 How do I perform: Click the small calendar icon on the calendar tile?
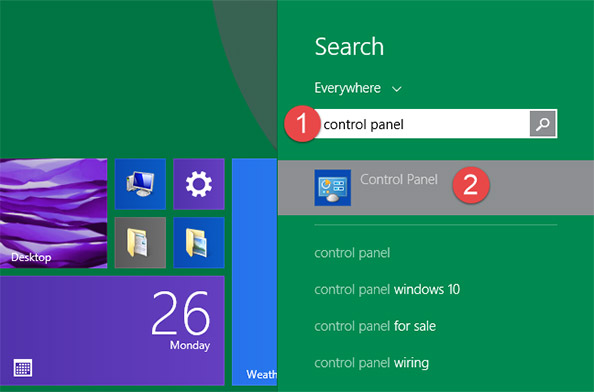pos(23,368)
